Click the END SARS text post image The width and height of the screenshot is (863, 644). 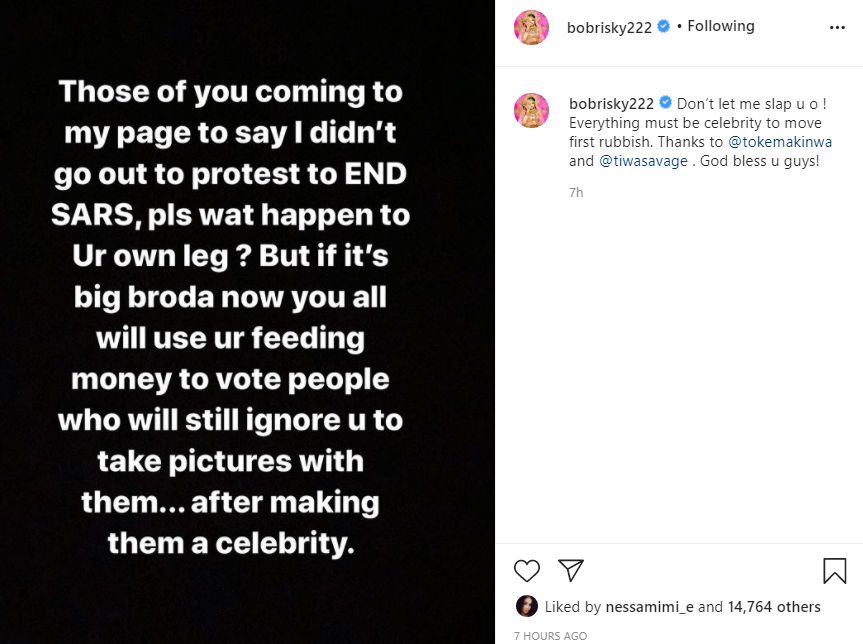247,320
